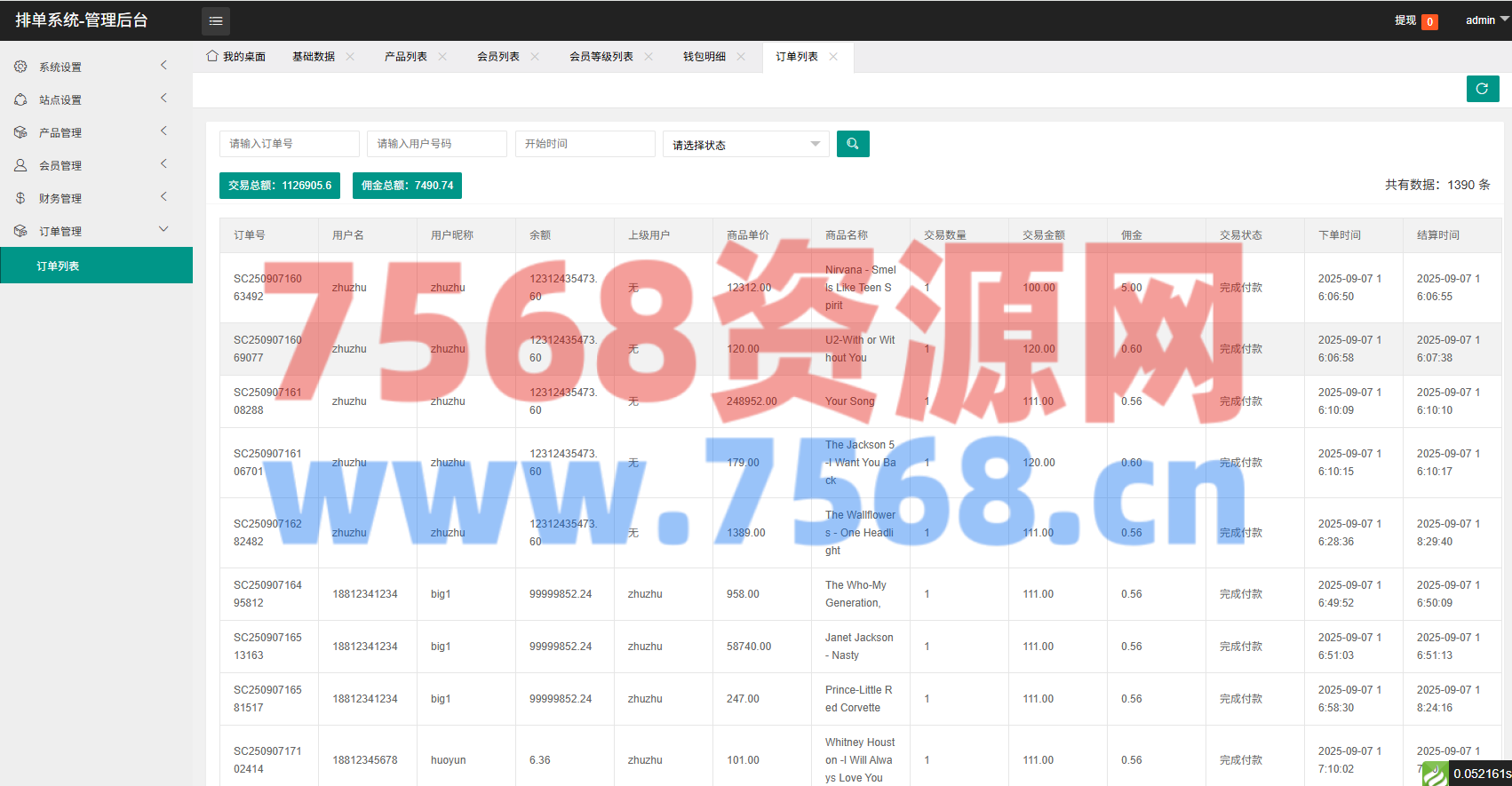Click the 会员管理 person icon
Image resolution: width=1512 pixels, height=786 pixels.
point(20,165)
